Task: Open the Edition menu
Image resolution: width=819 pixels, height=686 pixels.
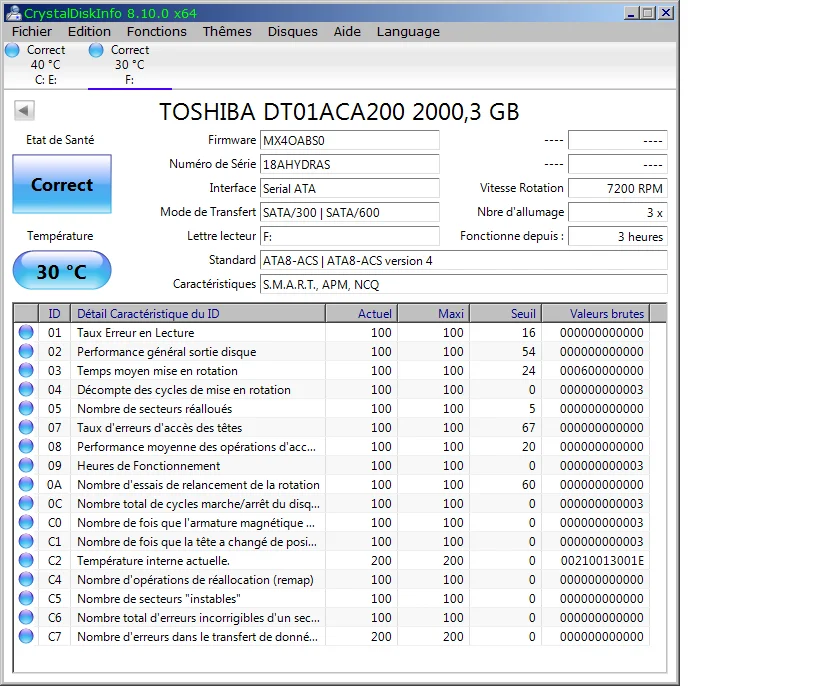Action: (x=89, y=31)
